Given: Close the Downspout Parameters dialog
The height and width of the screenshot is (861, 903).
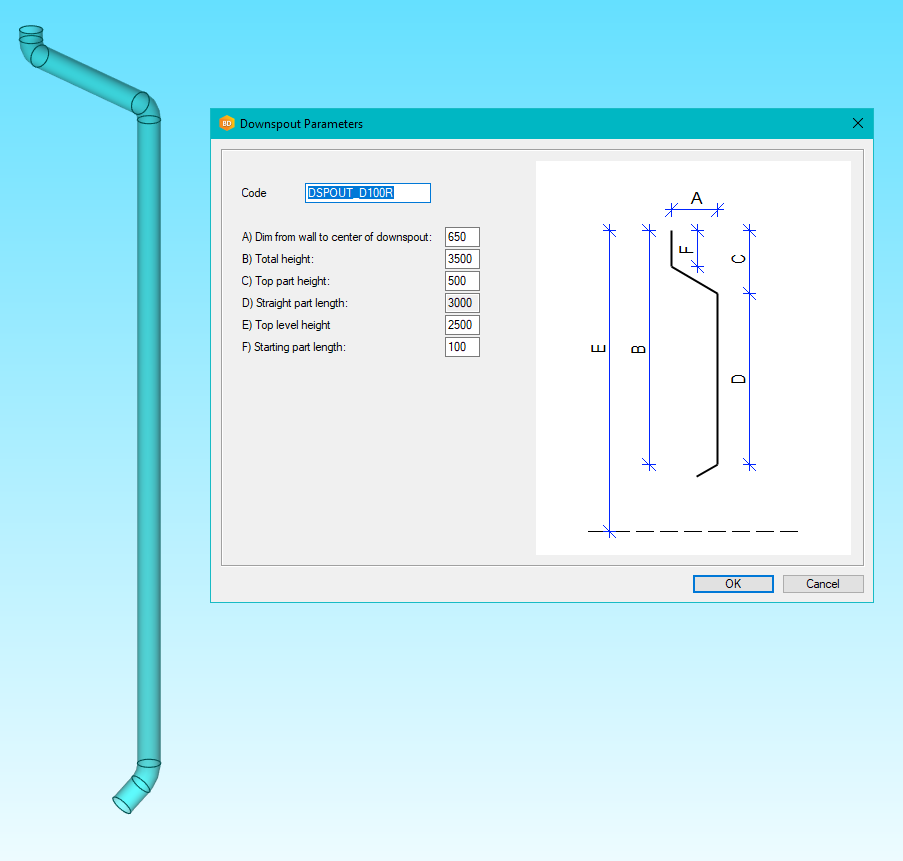Looking at the screenshot, I should pyautogui.click(x=857, y=123).
